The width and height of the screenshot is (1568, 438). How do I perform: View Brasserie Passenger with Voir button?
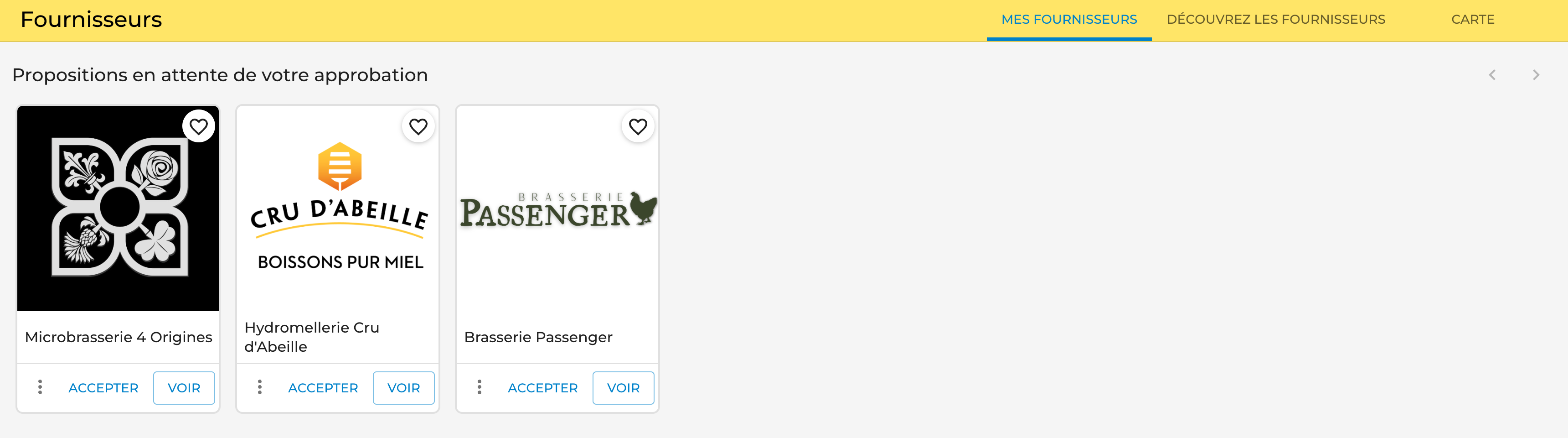click(623, 388)
